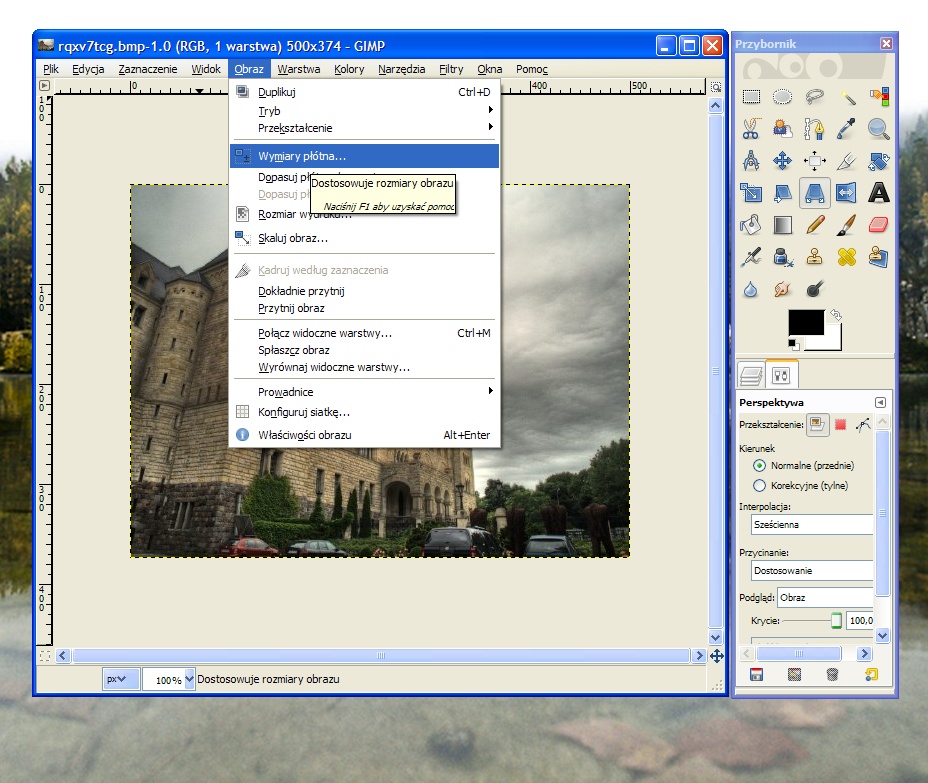Image resolution: width=928 pixels, height=783 pixels.
Task: Open the zoom percentage dropdown
Action: coord(190,680)
